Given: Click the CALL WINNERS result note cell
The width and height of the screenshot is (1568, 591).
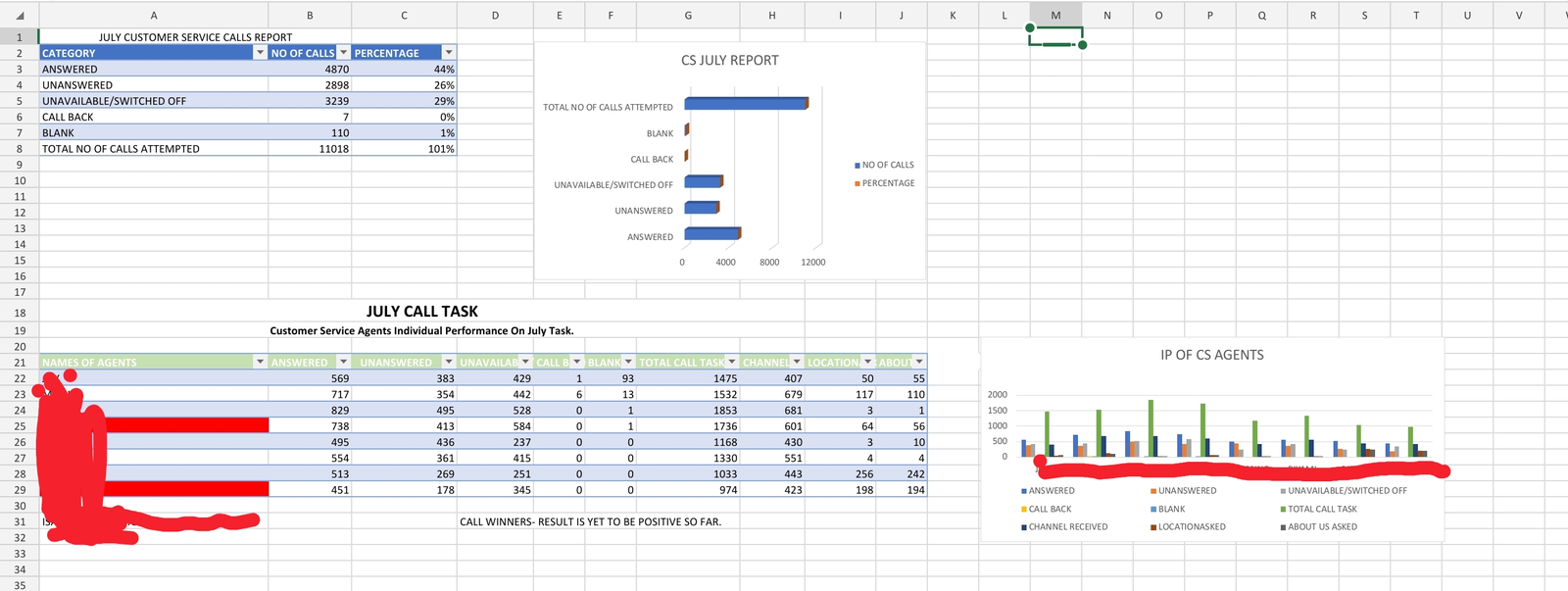Looking at the screenshot, I should (591, 522).
